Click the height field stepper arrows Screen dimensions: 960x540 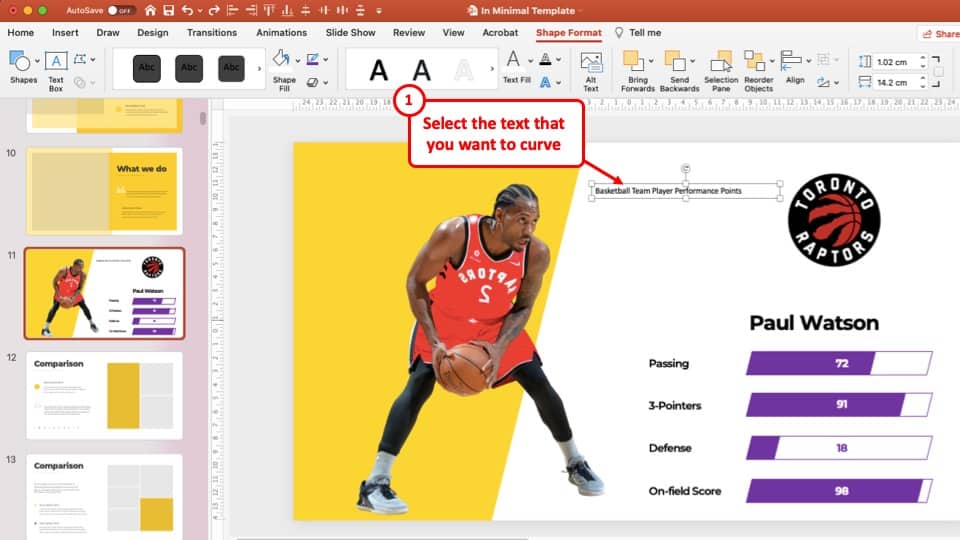click(923, 62)
